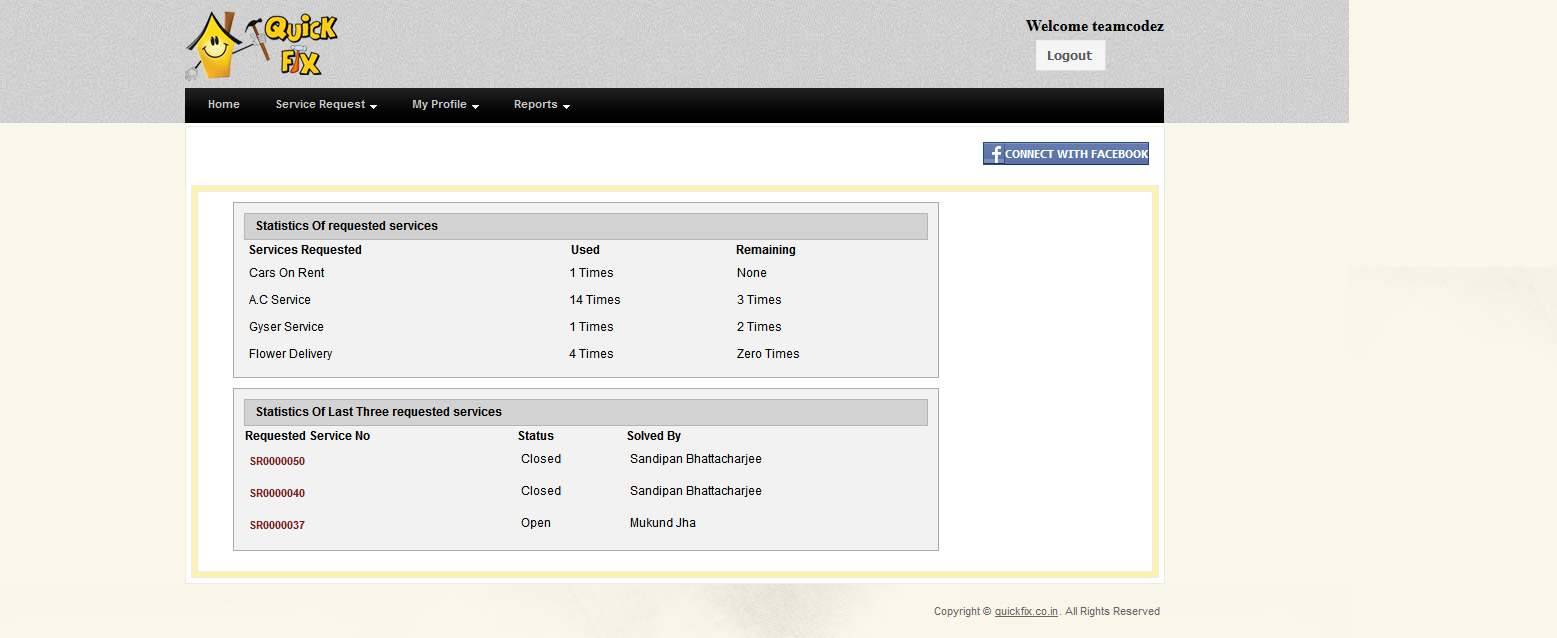Click the '3 Times' remaining value
Viewport: 1557px width, 638px height.
[759, 300]
